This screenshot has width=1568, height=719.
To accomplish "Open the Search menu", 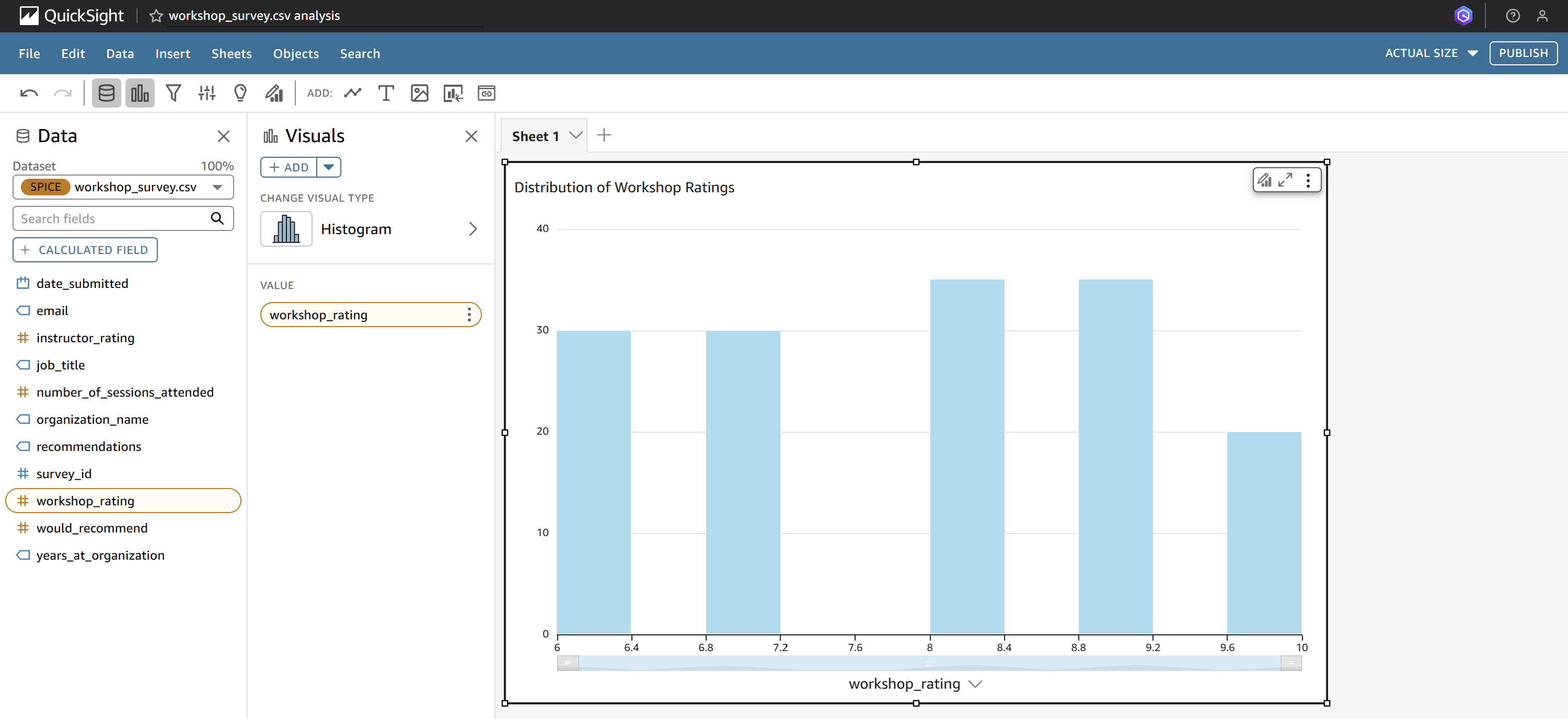I will point(360,53).
